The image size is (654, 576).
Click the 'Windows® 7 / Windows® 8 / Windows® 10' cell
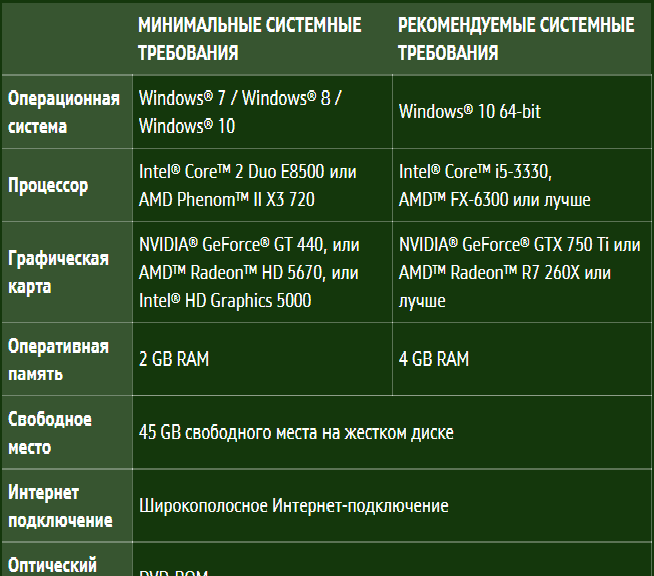click(x=262, y=112)
